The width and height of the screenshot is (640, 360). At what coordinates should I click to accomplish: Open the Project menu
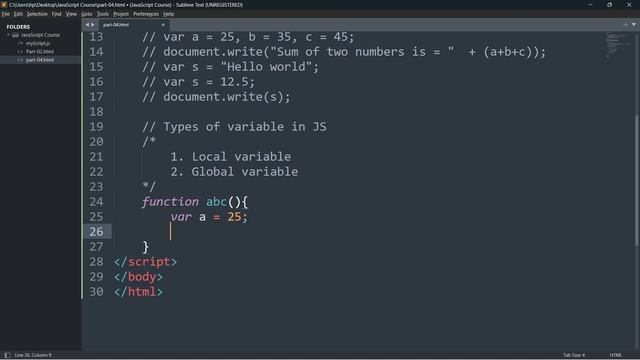[x=121, y=14]
